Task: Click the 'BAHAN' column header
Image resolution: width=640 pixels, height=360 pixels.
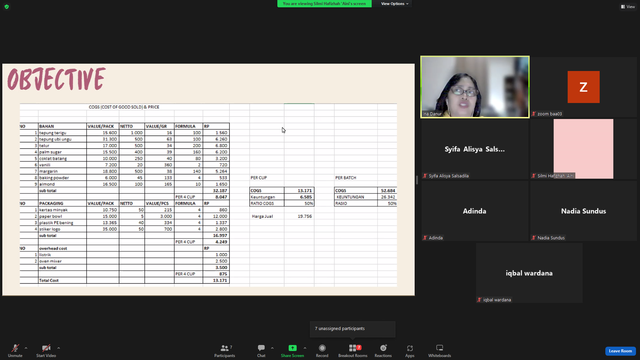Action: 47,126
